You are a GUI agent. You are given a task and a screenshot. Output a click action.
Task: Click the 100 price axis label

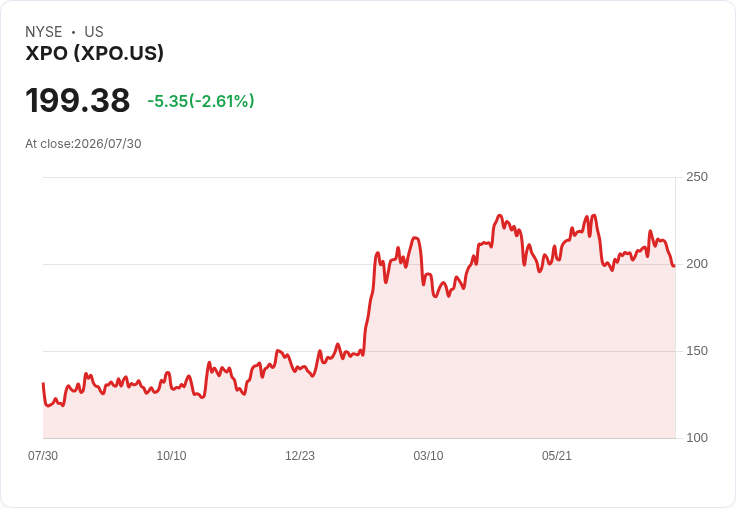point(697,438)
